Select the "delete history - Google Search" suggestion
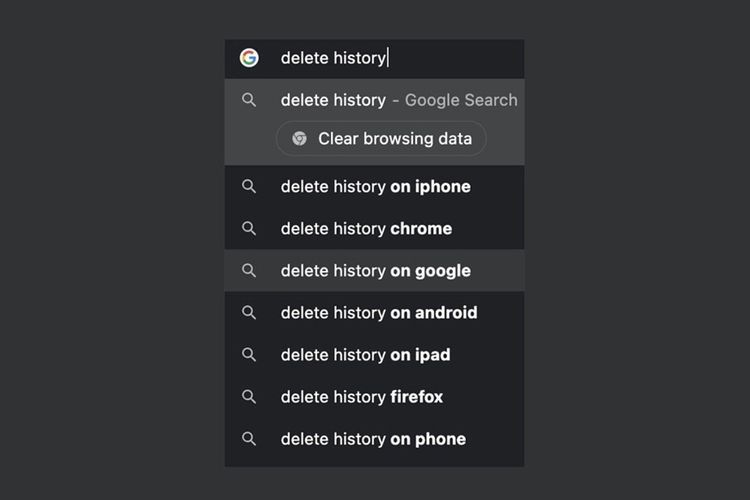This screenshot has height=500, width=750. (x=399, y=100)
